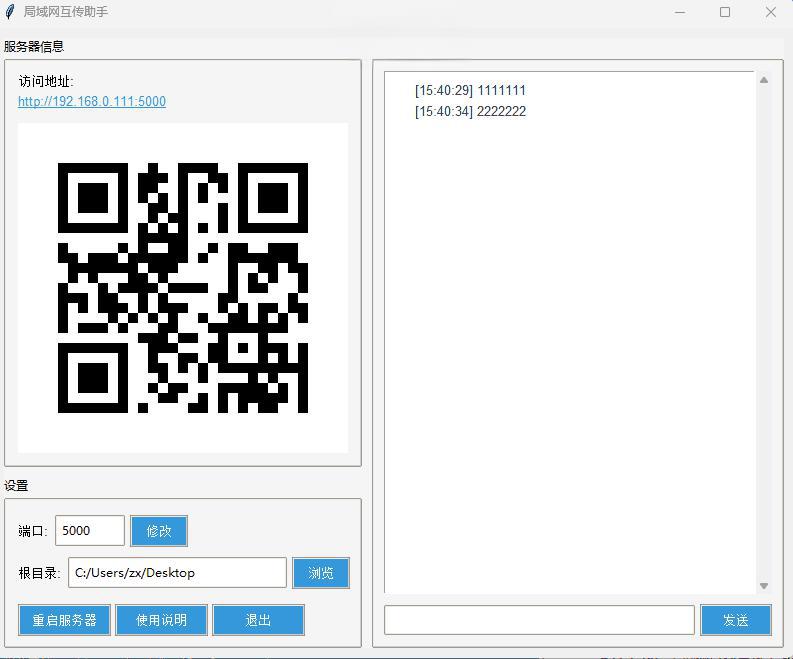Click the 发送 send button
Viewport: 793px width, 659px height.
(736, 620)
